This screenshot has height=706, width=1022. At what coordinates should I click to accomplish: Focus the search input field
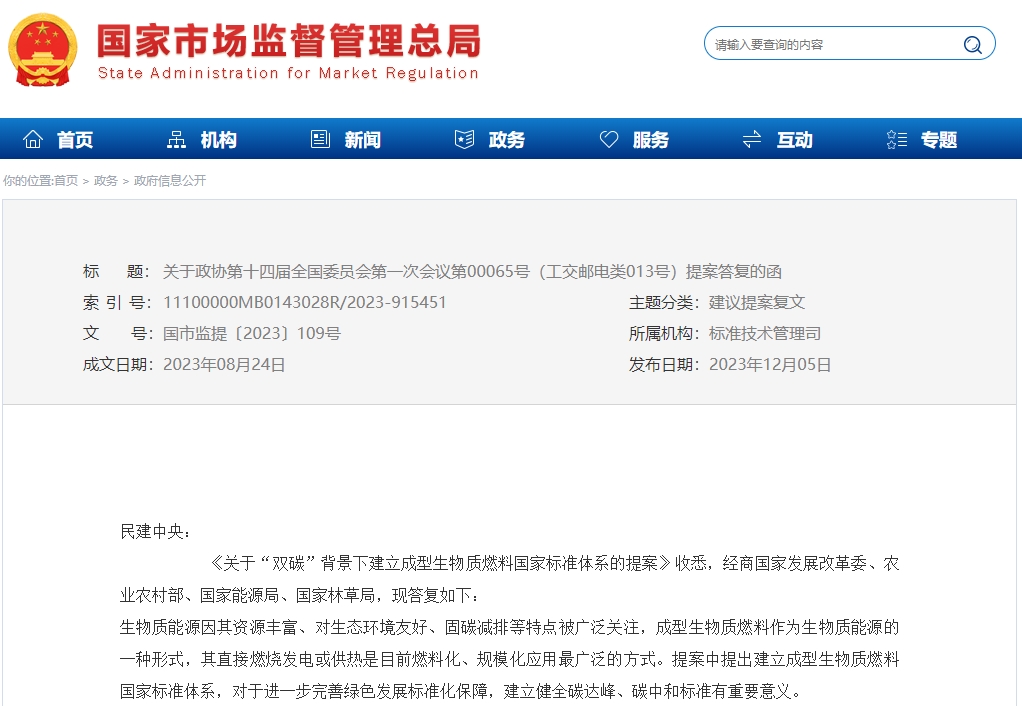[x=830, y=44]
